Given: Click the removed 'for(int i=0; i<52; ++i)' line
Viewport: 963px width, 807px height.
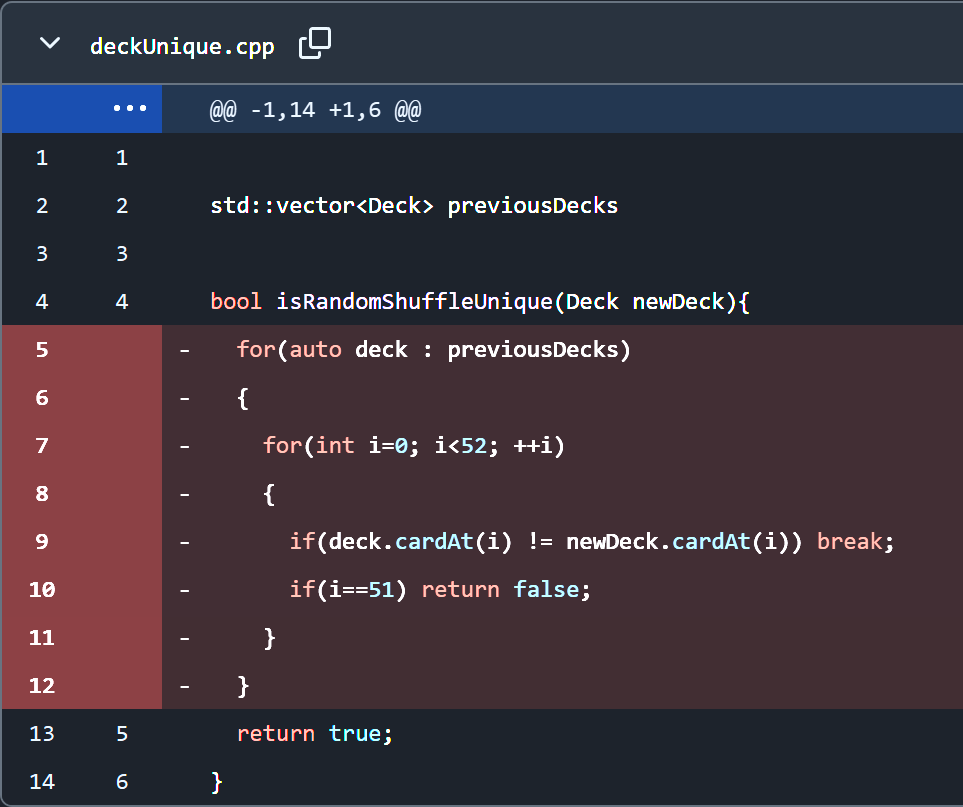Looking at the screenshot, I should (x=414, y=446).
